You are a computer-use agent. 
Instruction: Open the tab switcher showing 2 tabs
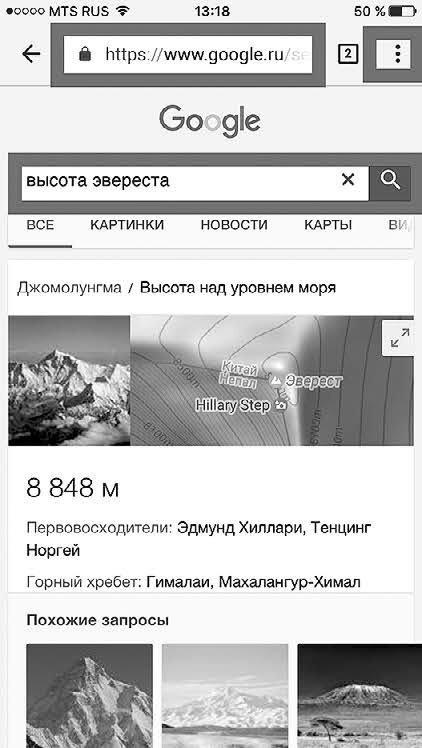click(348, 54)
